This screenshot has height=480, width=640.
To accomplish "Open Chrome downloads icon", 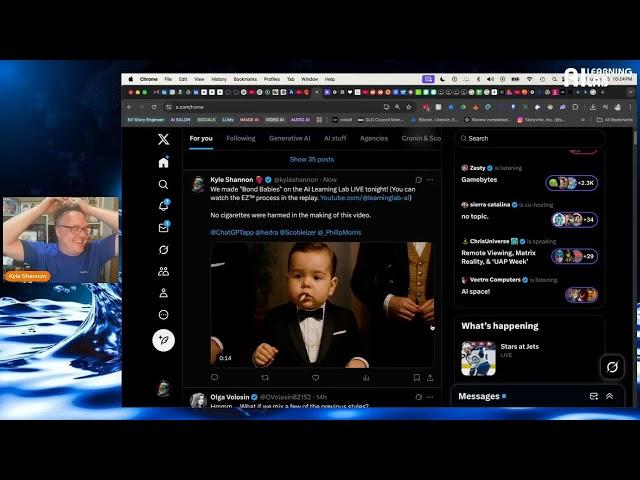I will (593, 107).
